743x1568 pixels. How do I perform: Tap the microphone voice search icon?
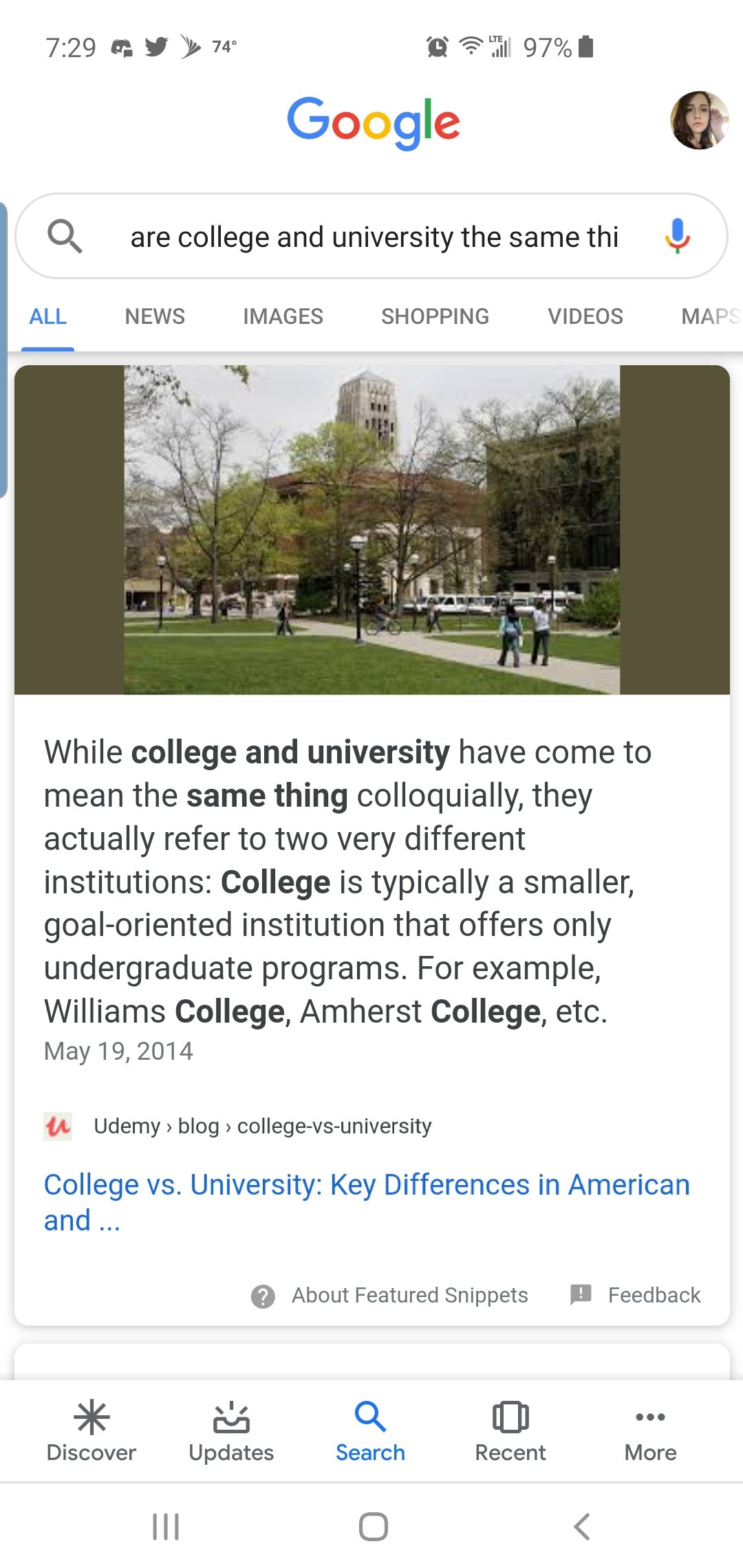pyautogui.click(x=677, y=236)
